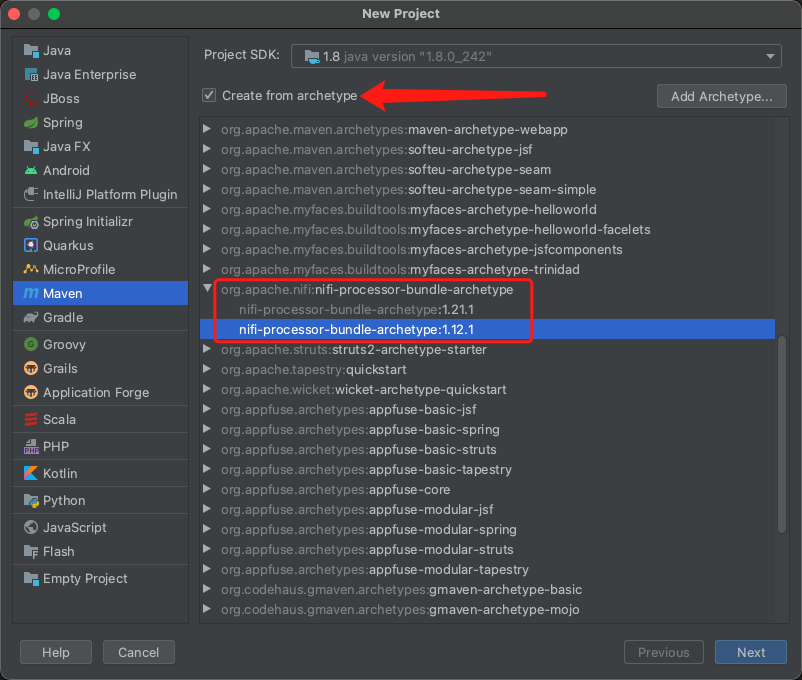Open the Project SDK dropdown

(770, 56)
